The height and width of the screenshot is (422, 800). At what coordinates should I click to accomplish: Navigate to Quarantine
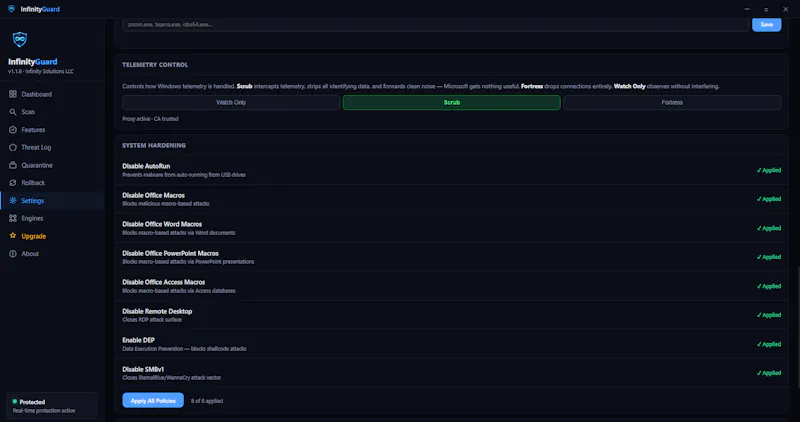pyautogui.click(x=52, y=165)
